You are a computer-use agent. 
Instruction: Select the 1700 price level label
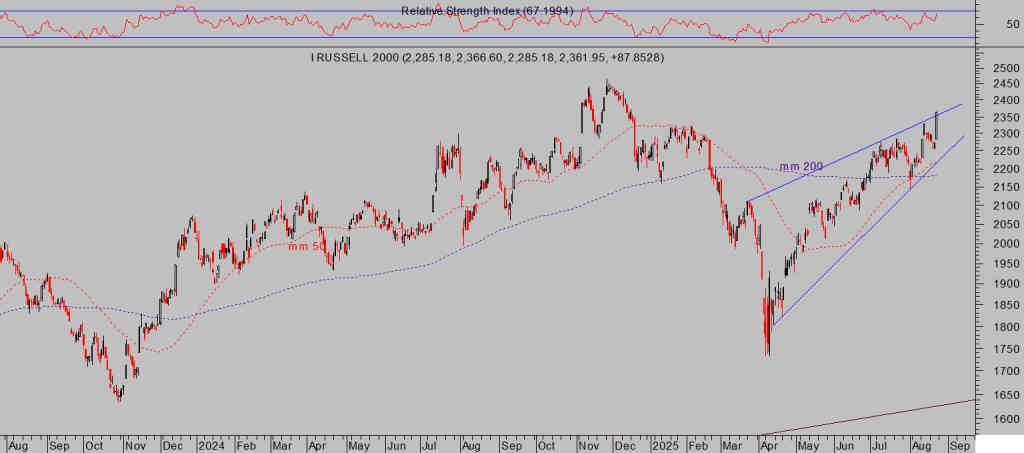point(1004,372)
